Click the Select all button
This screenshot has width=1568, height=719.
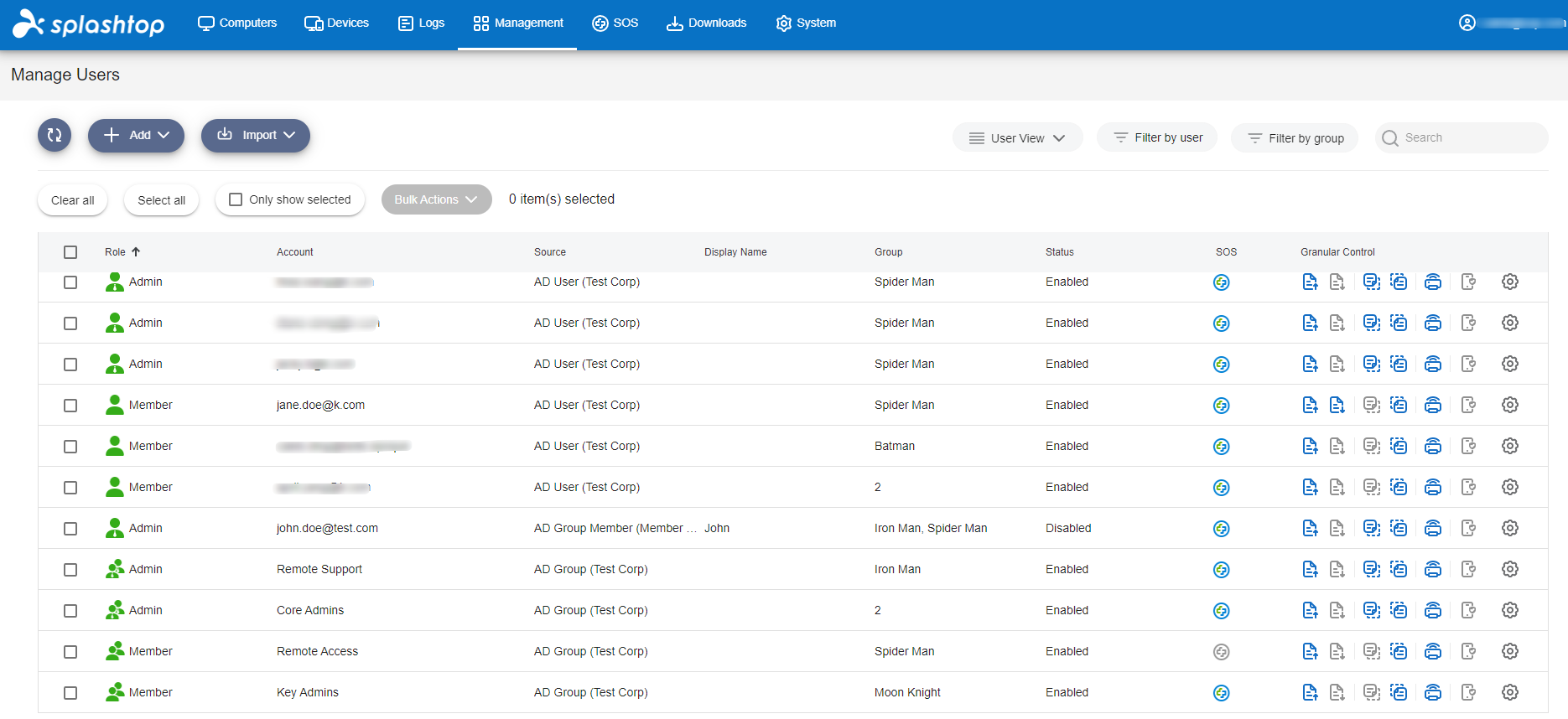point(162,200)
